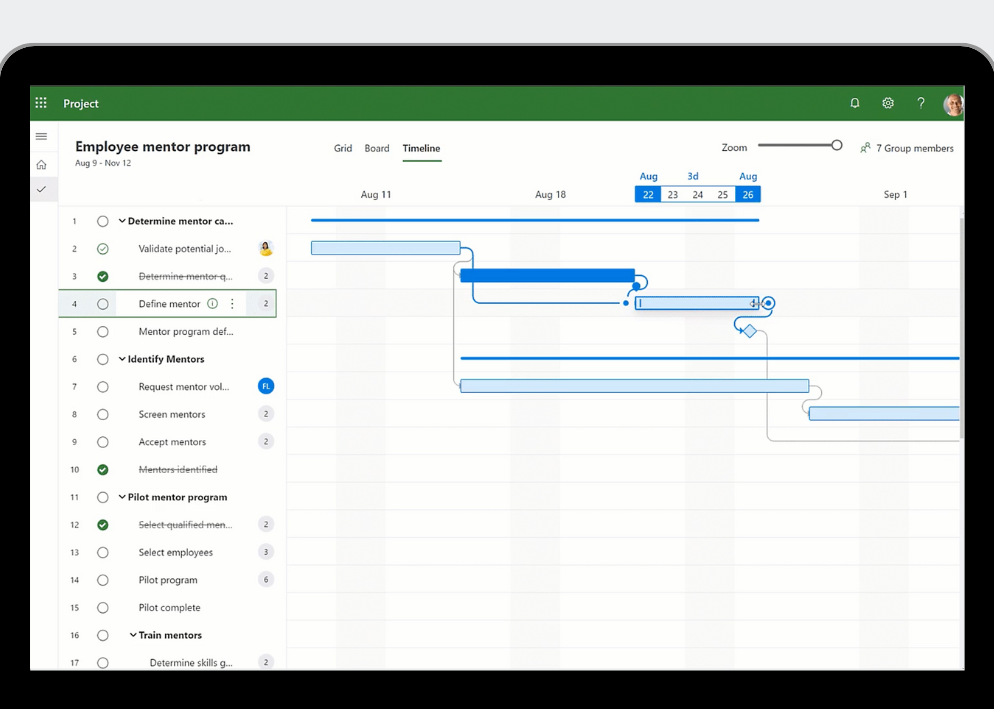Image resolution: width=994 pixels, height=709 pixels.
Task: Collapse the Pilot mentor program group
Action: (x=122, y=497)
